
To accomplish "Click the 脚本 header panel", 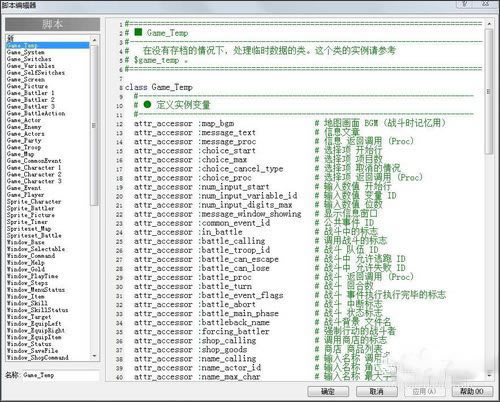I will point(52,24).
